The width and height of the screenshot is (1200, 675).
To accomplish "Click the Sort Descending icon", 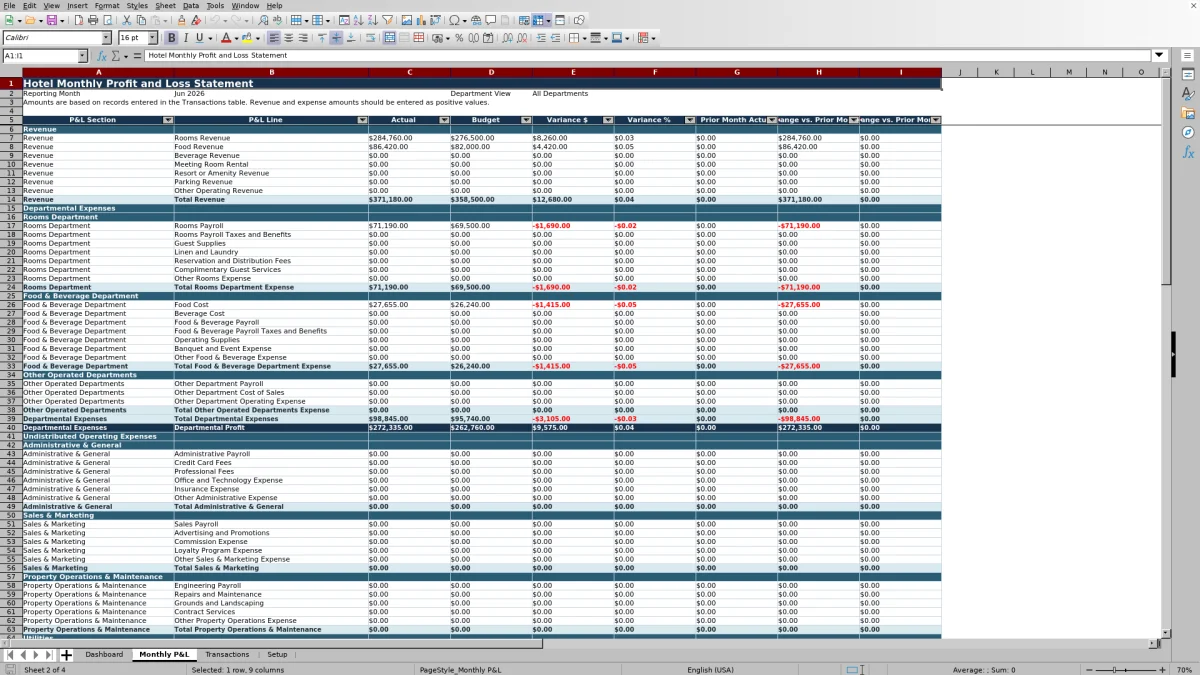I will pos(372,20).
